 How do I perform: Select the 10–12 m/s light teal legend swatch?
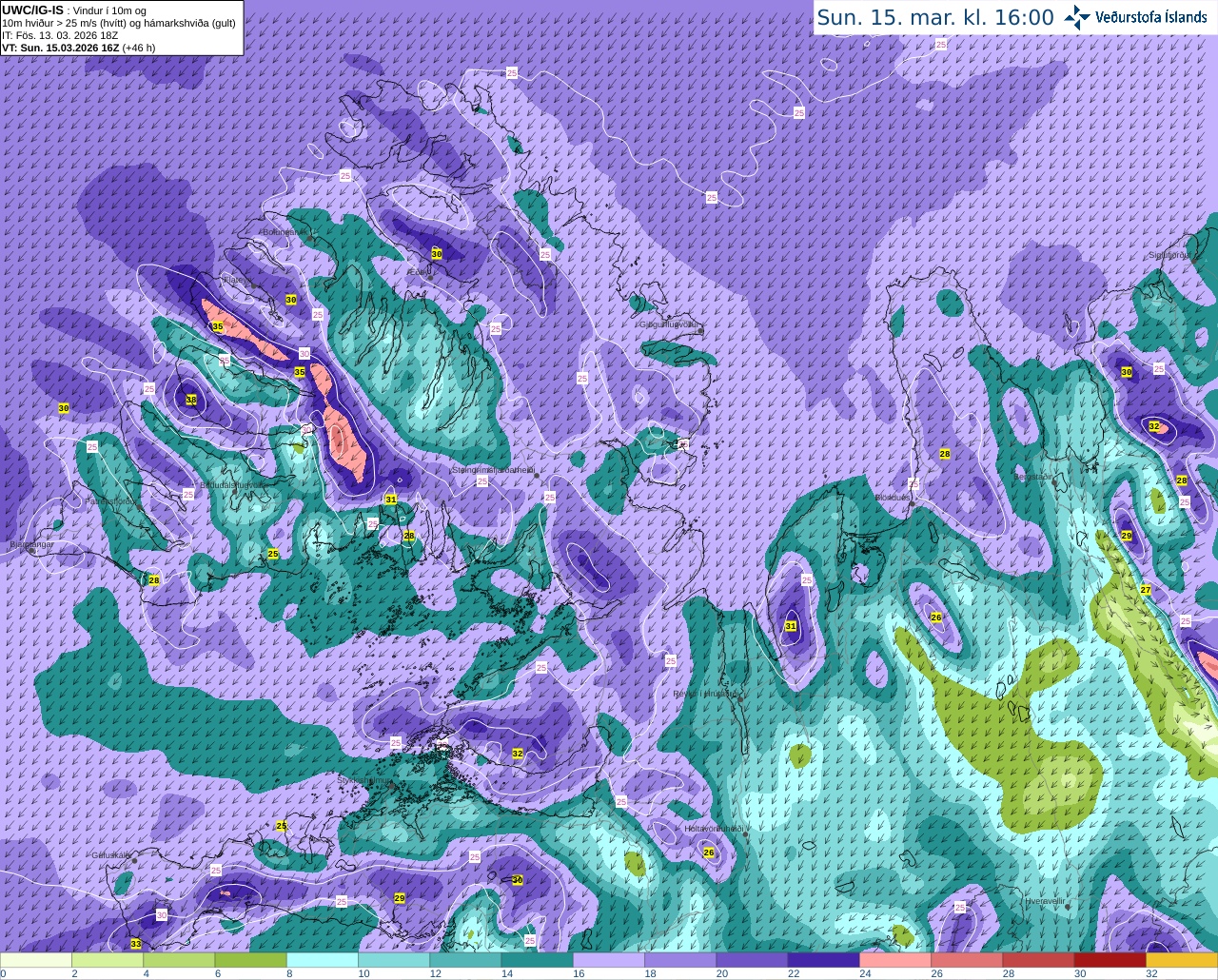point(394,960)
